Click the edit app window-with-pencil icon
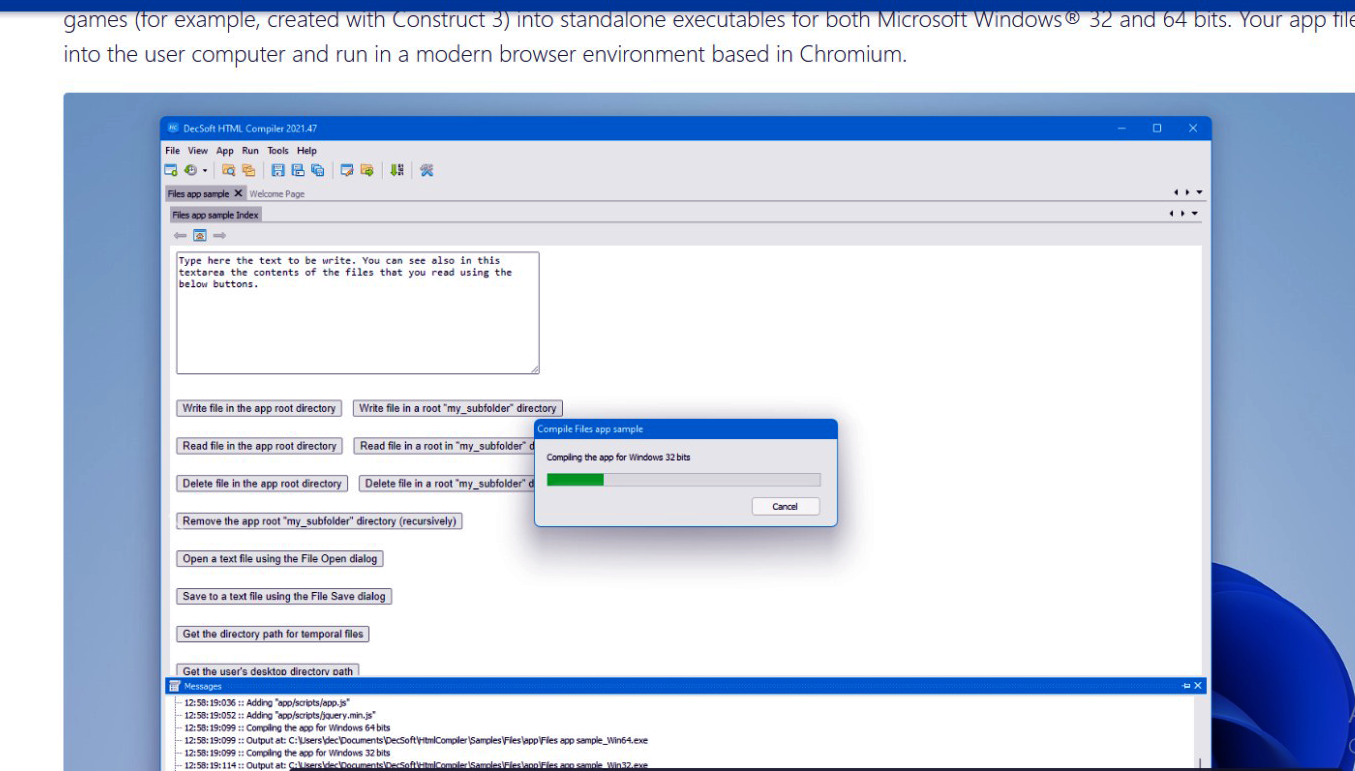This screenshot has height=771, width=1355. [347, 170]
